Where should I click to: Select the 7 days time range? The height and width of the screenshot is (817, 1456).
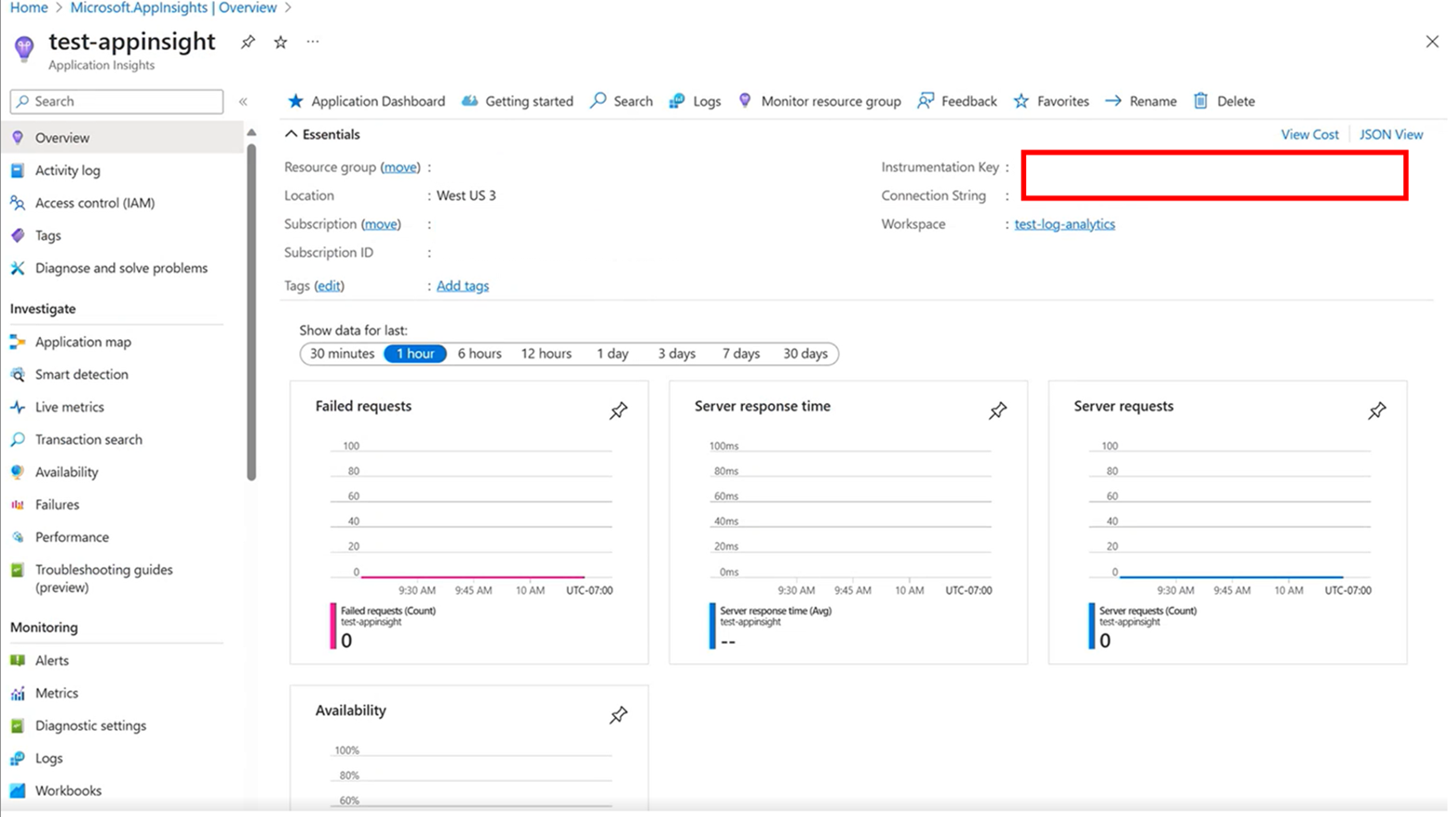[741, 354]
